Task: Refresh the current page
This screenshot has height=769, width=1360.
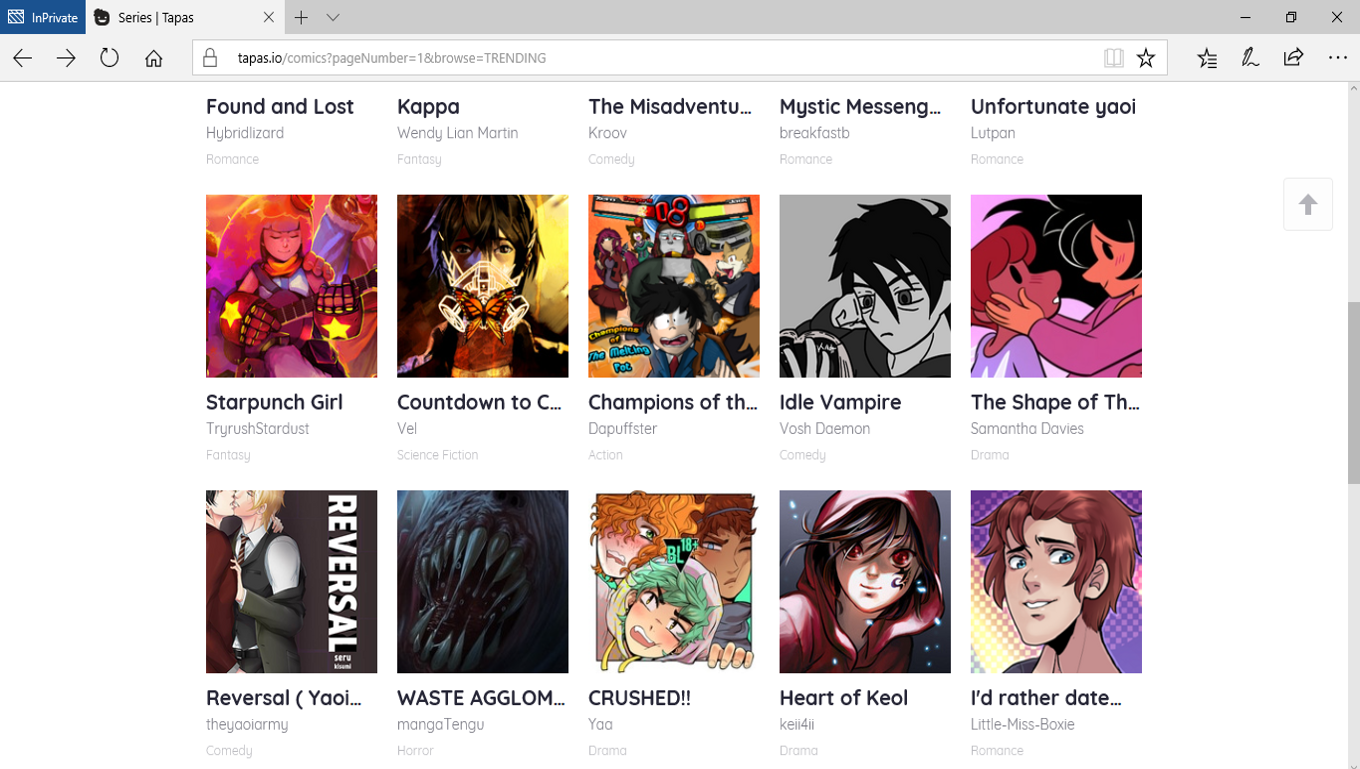Action: (109, 58)
